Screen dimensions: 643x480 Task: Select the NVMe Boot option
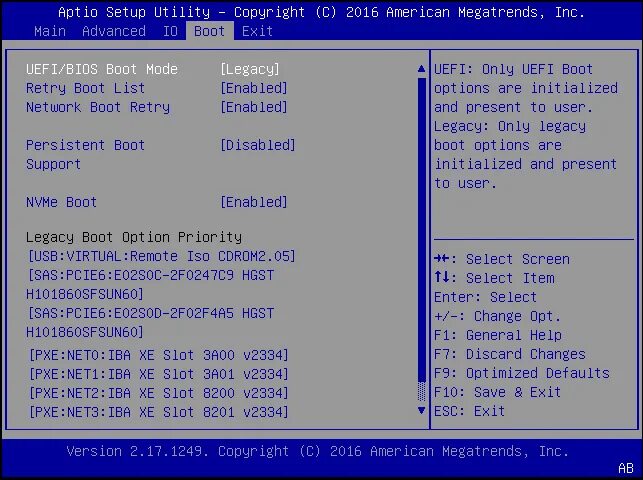click(62, 202)
